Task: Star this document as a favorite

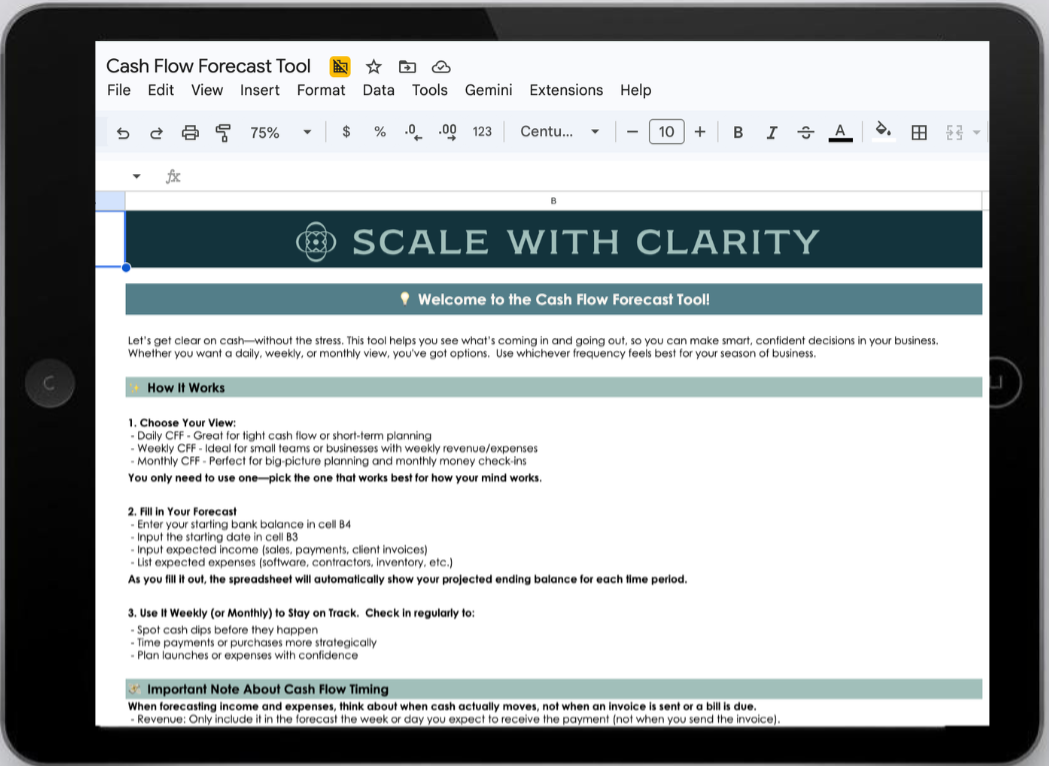Action: tap(373, 67)
